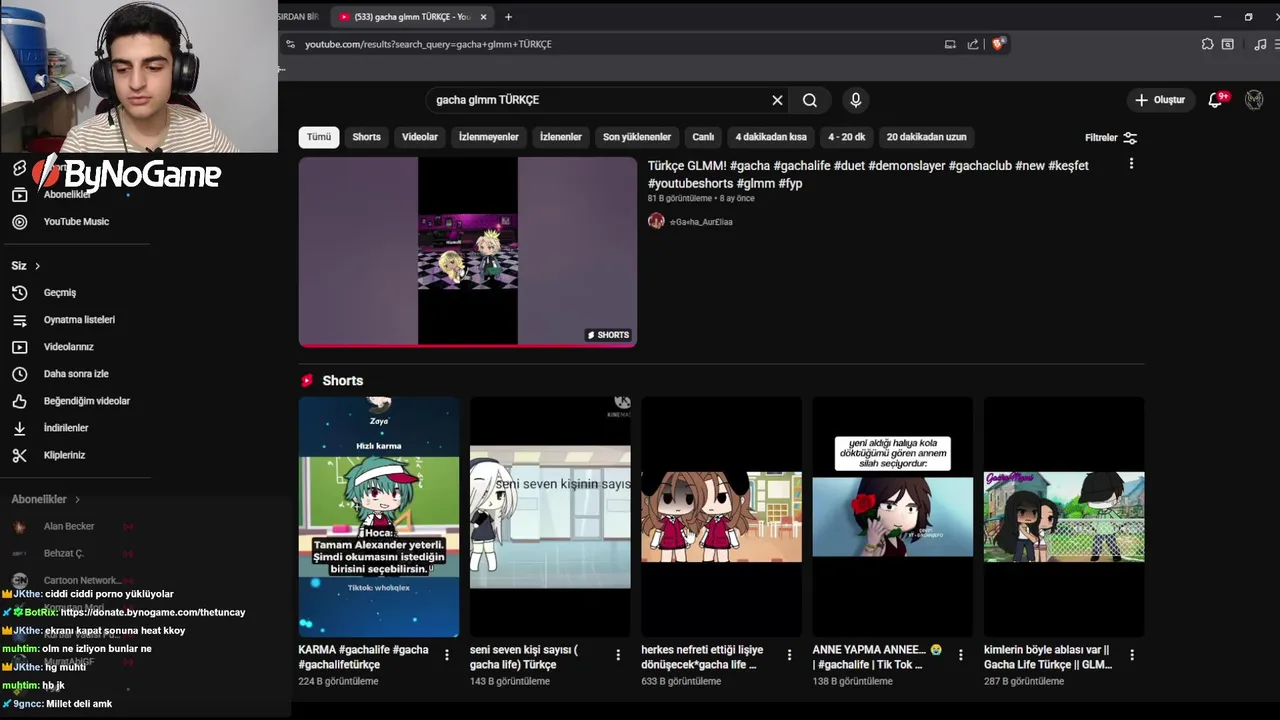Viewport: 1280px width, 720px height.
Task: Open options menu for herkes nefreti short
Action: [x=789, y=655]
